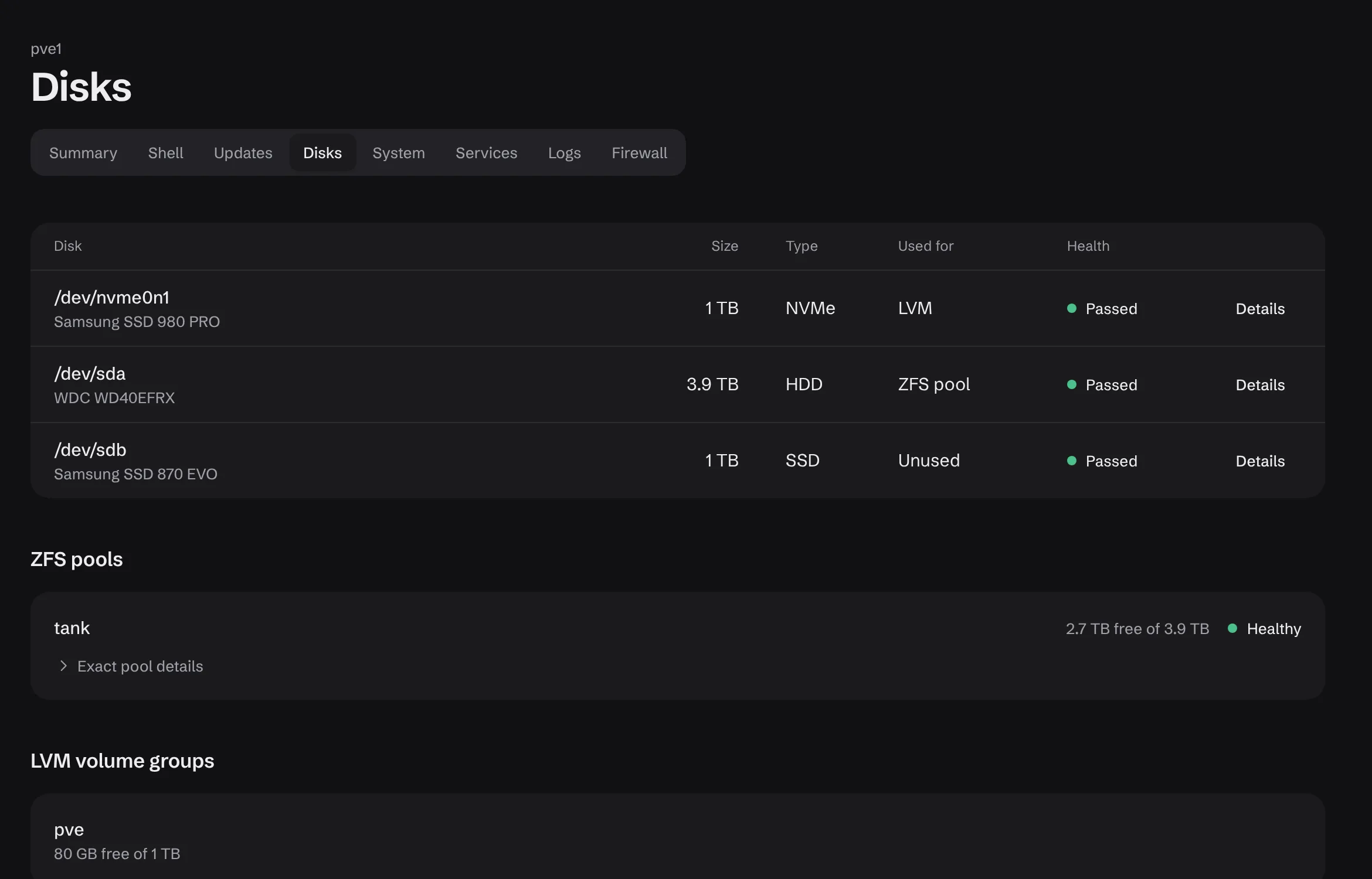Click Passed status for /dev/sda
The height and width of the screenshot is (879, 1372).
(x=1102, y=385)
